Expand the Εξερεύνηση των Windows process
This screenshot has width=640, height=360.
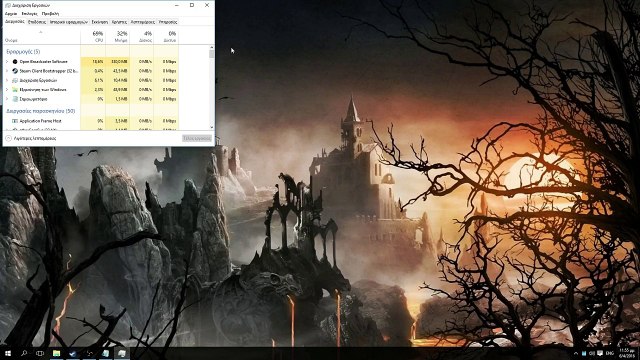(x=7, y=89)
